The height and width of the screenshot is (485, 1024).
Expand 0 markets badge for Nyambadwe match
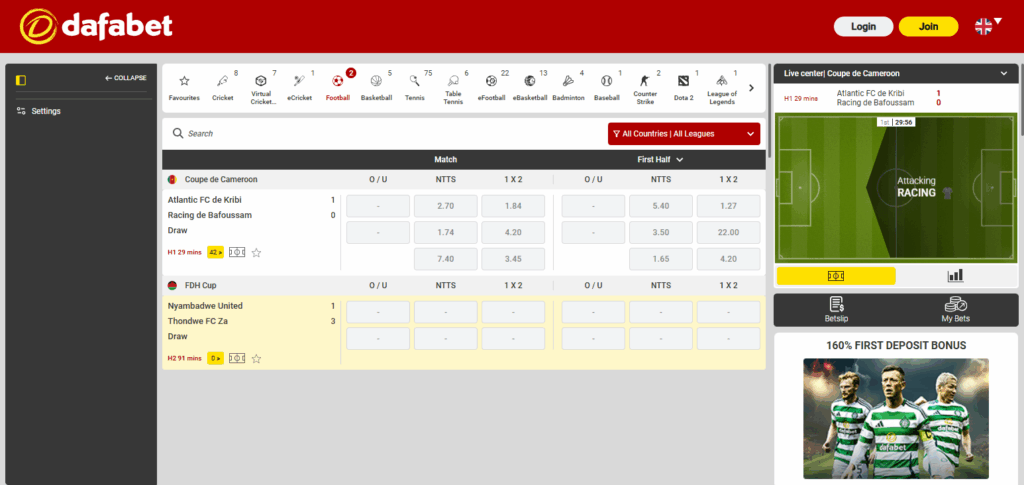[x=216, y=358]
